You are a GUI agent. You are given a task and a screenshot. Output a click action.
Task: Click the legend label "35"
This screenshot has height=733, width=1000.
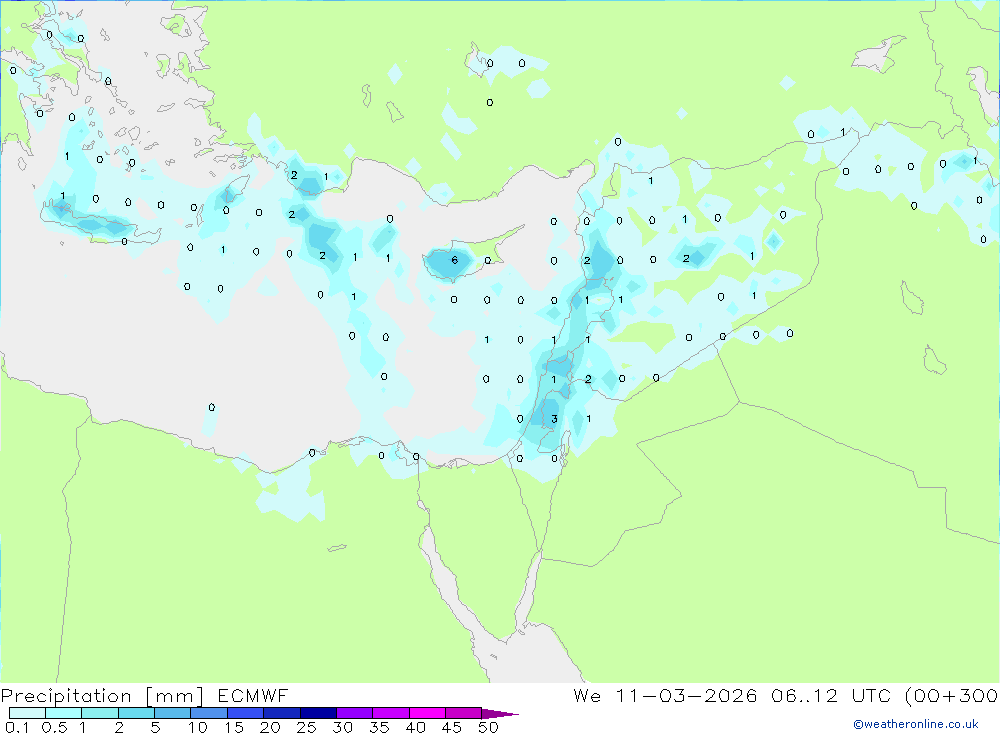pos(379,727)
